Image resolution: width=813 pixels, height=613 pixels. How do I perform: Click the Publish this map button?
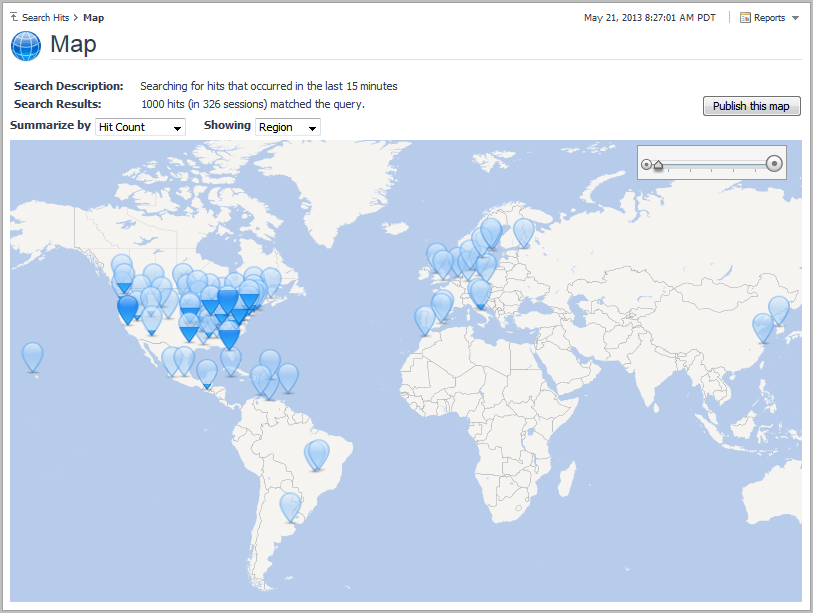[751, 106]
